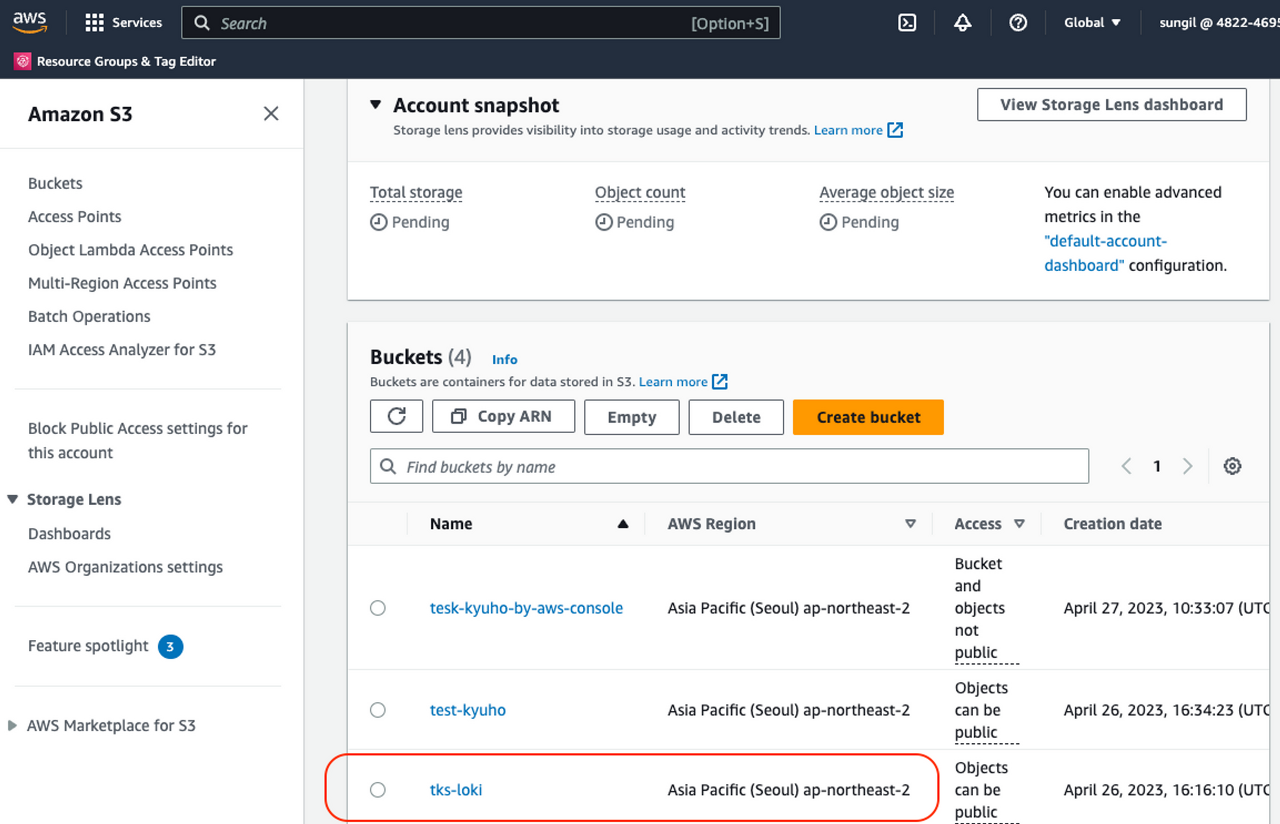Select the test-kyuho bucket radio button

click(378, 710)
